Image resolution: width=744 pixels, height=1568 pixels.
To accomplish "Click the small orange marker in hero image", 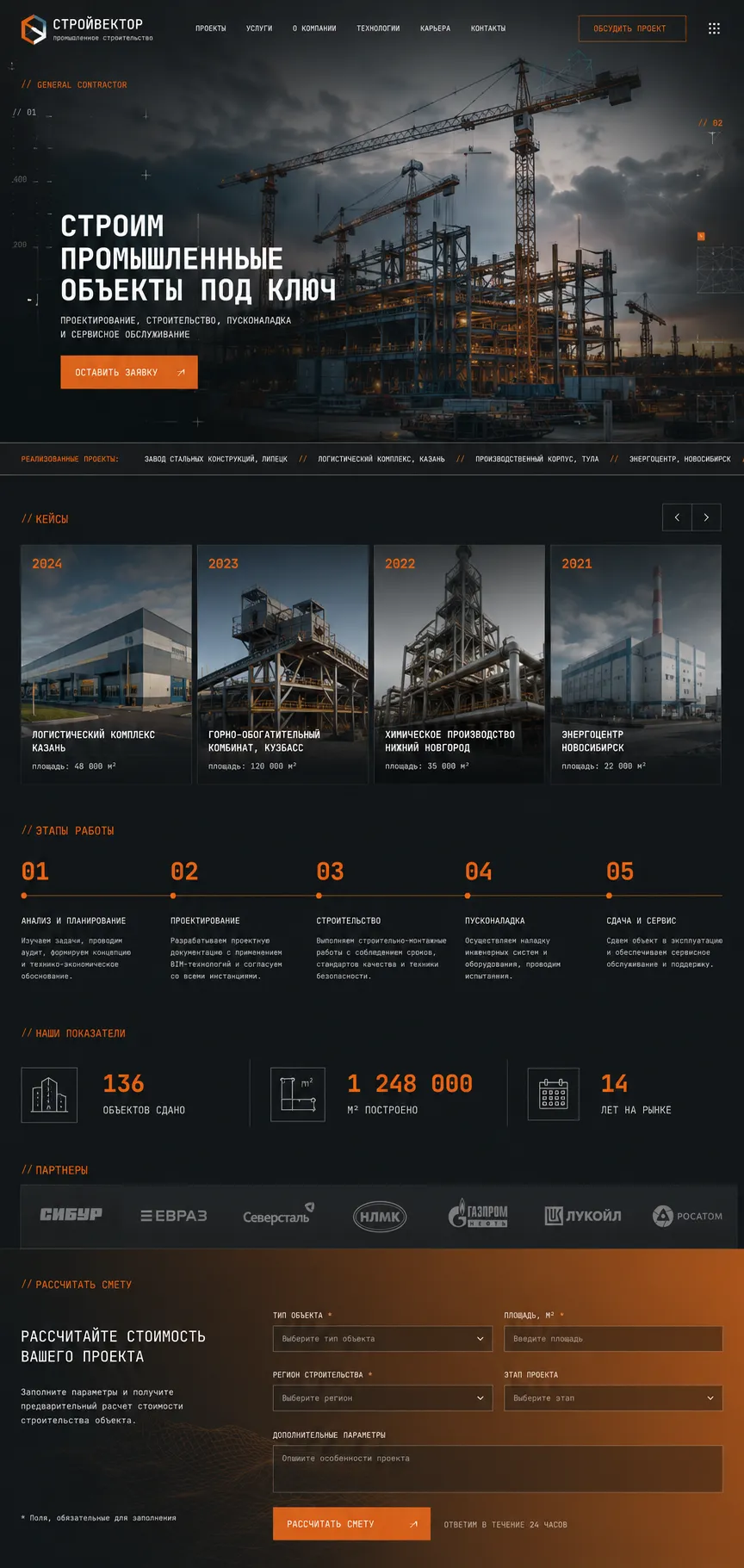I will pos(701,236).
